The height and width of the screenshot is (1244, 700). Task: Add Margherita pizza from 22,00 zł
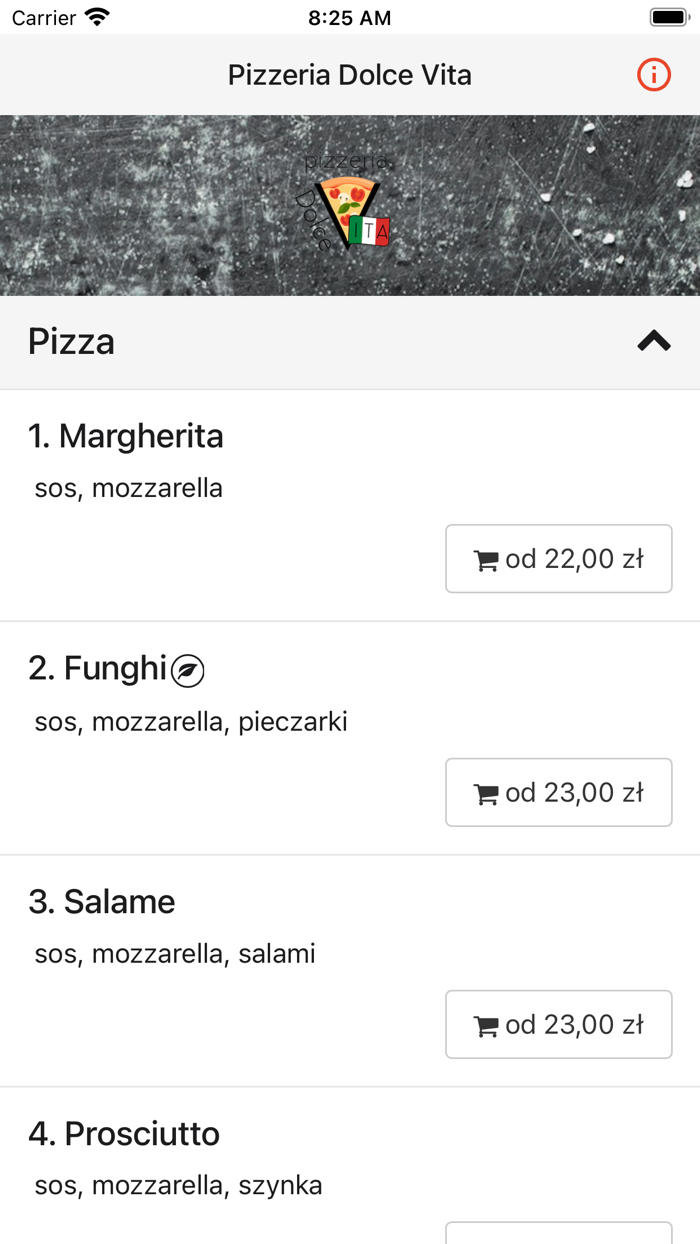click(x=558, y=558)
